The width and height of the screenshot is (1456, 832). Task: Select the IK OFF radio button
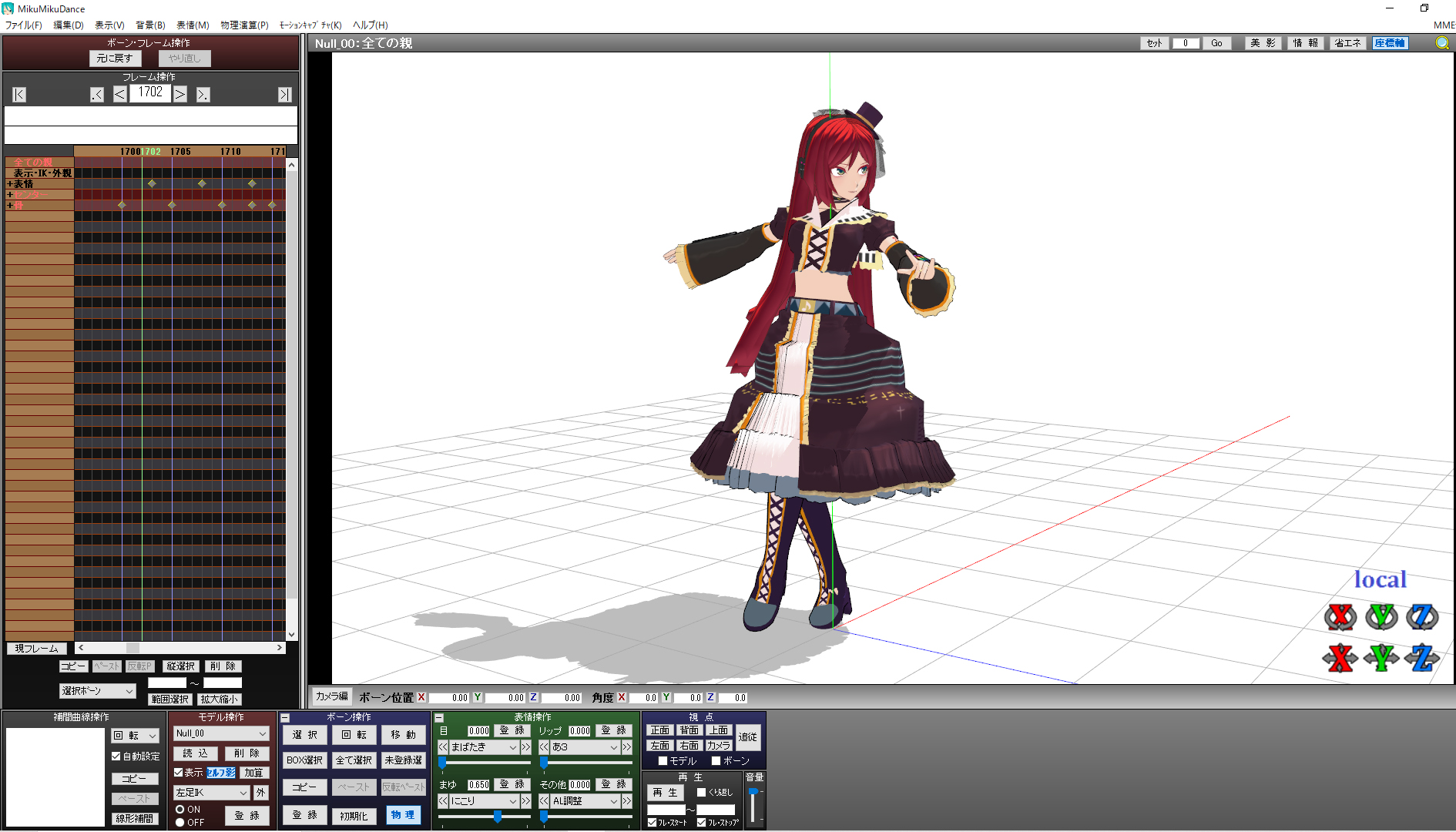(x=179, y=823)
